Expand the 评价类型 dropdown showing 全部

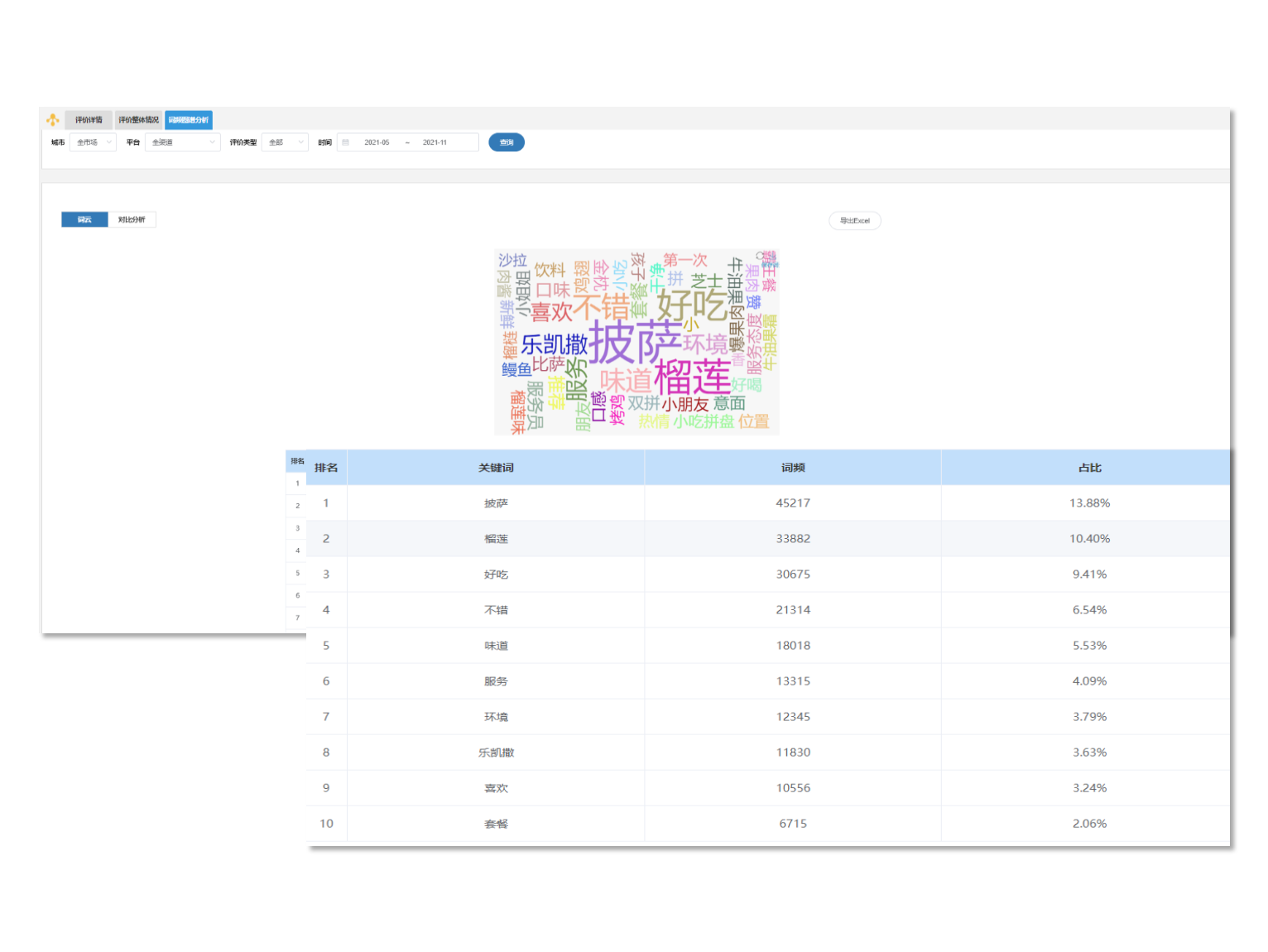click(285, 142)
